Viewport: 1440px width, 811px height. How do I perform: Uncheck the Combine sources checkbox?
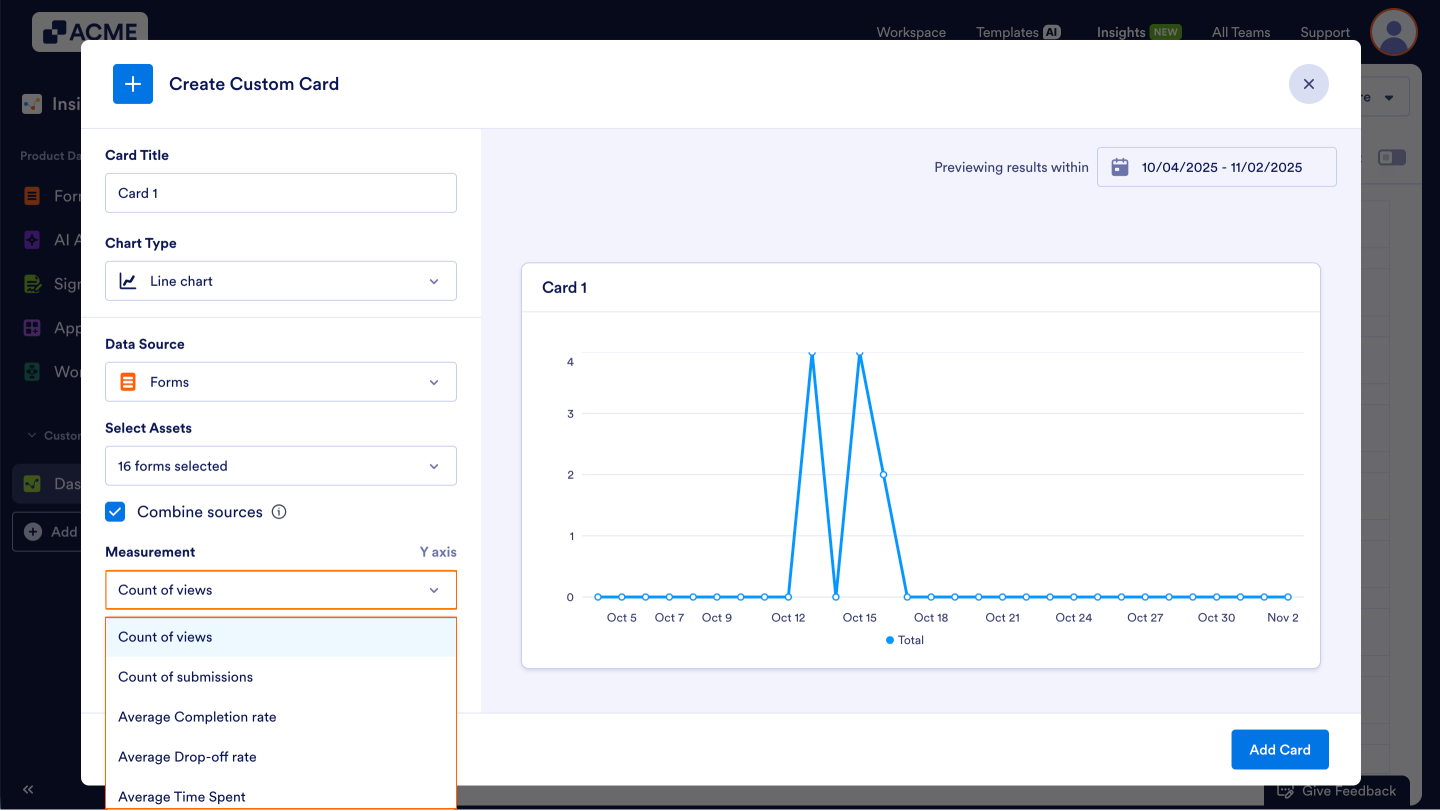(115, 511)
